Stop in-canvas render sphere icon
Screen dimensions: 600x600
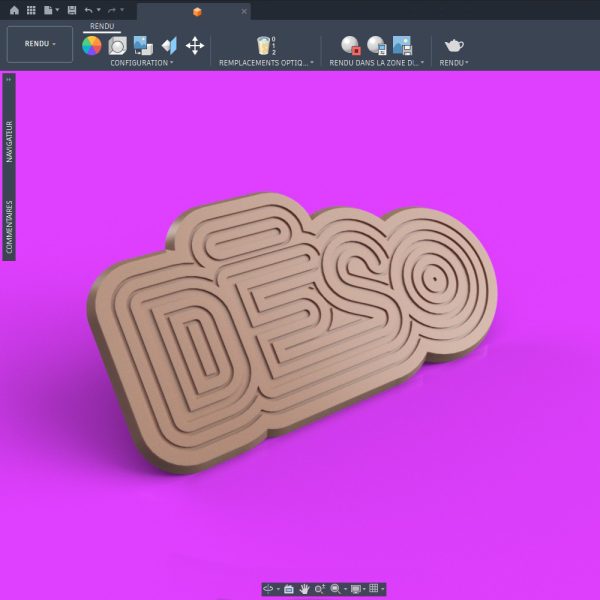351,46
